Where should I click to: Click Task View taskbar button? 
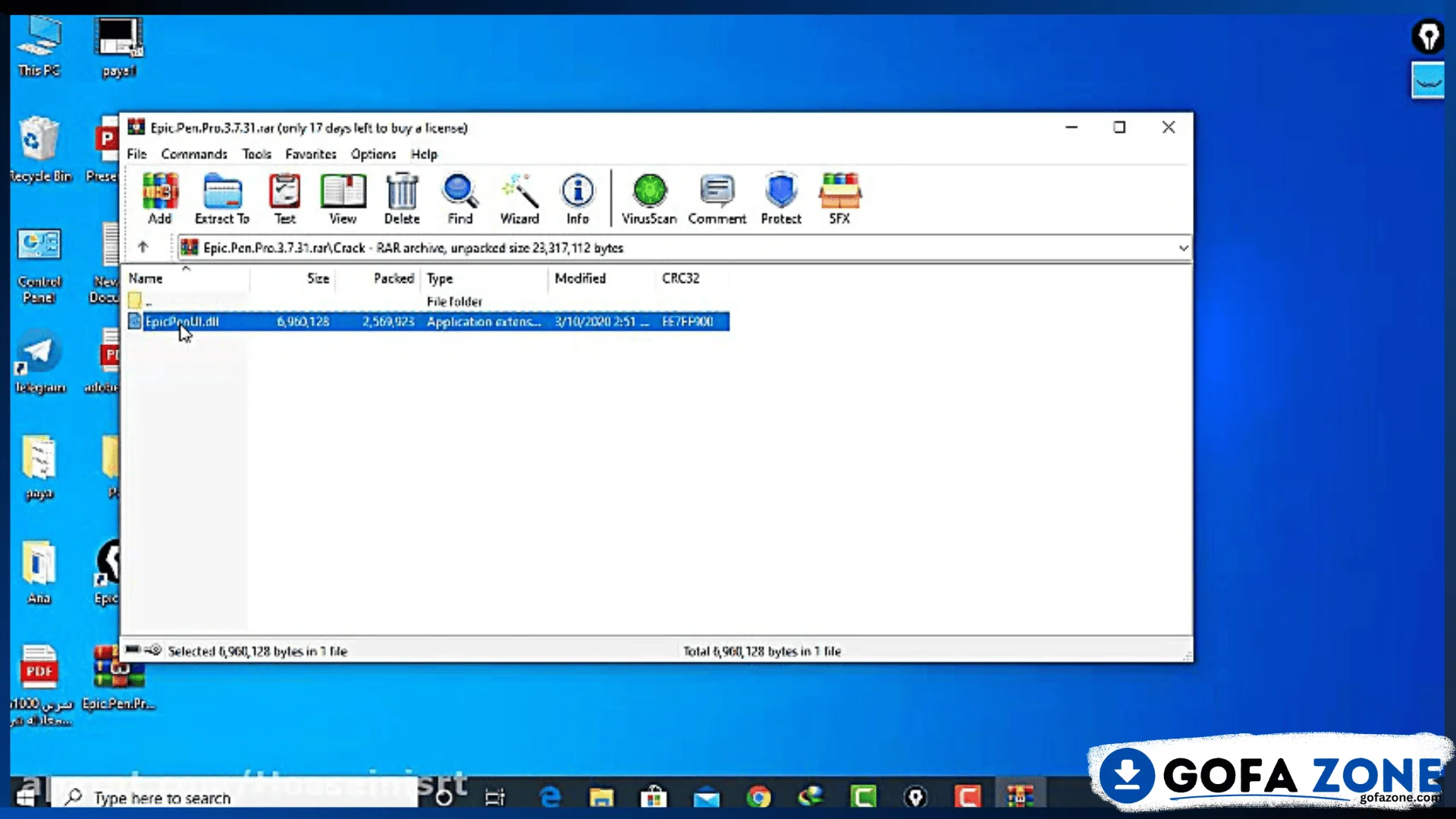coord(495,797)
